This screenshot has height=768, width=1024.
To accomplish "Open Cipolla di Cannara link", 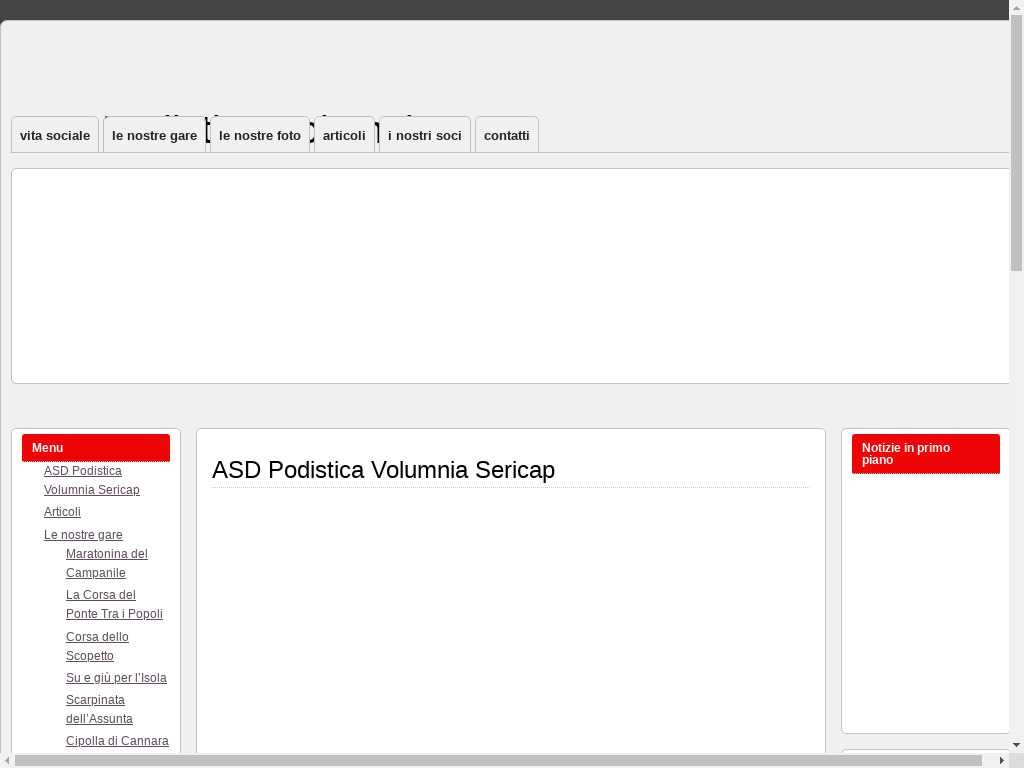I will coord(117,741).
